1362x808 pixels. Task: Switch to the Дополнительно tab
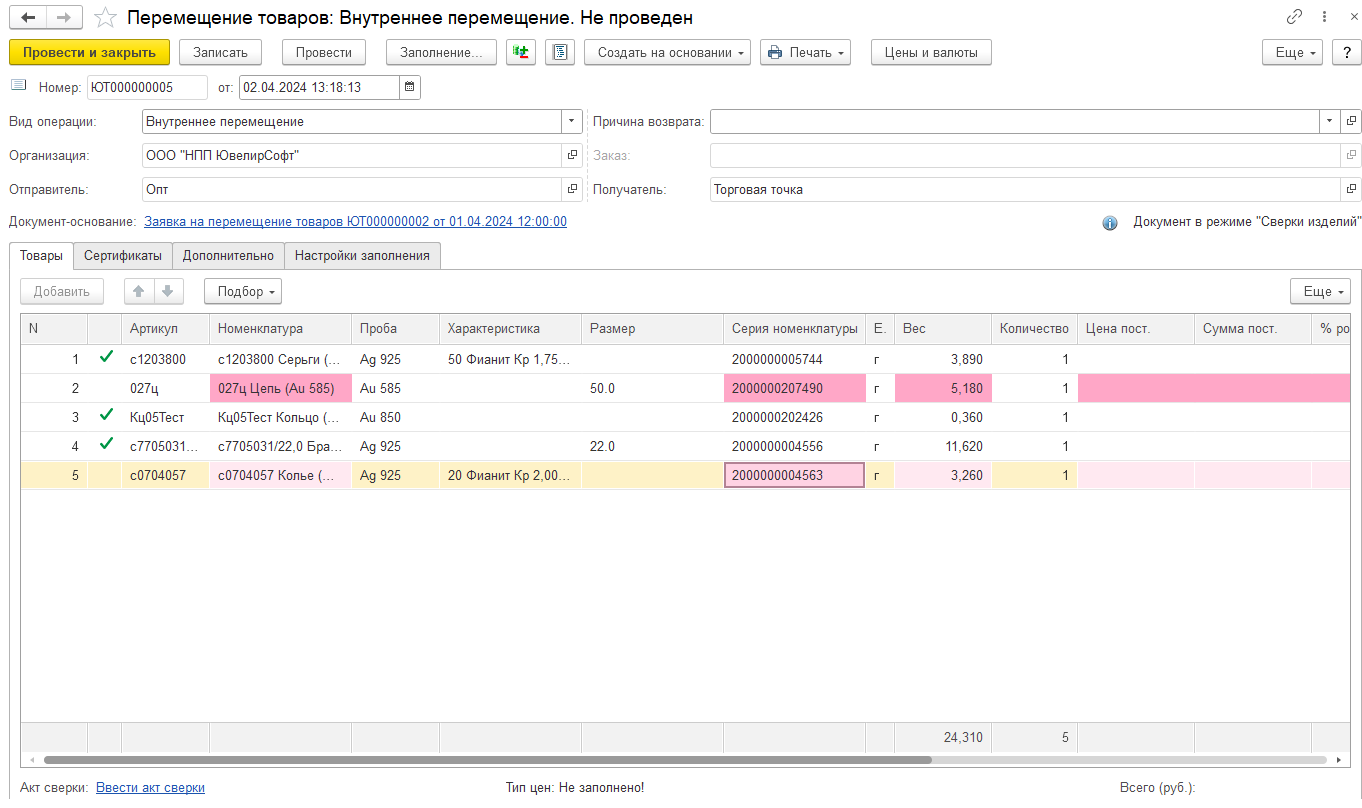pos(228,256)
